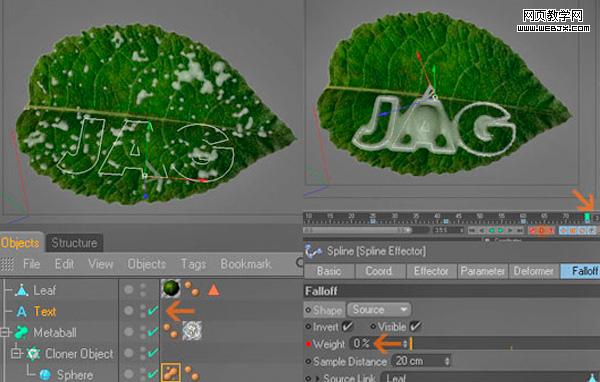Click the Weight slider bar

click(x=505, y=344)
